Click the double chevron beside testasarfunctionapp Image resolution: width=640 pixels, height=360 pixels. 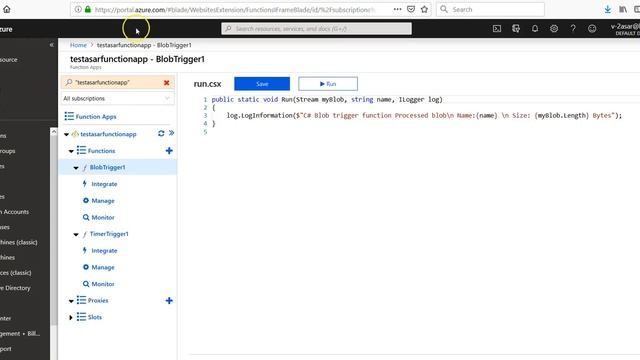(171, 133)
